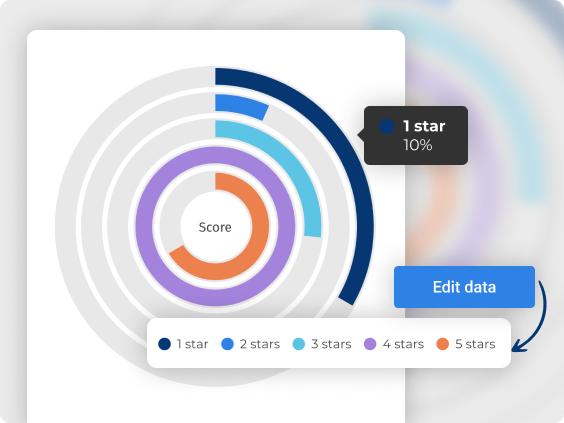Select the 1 star legend dot
Screen dimensions: 564x423
164,344
